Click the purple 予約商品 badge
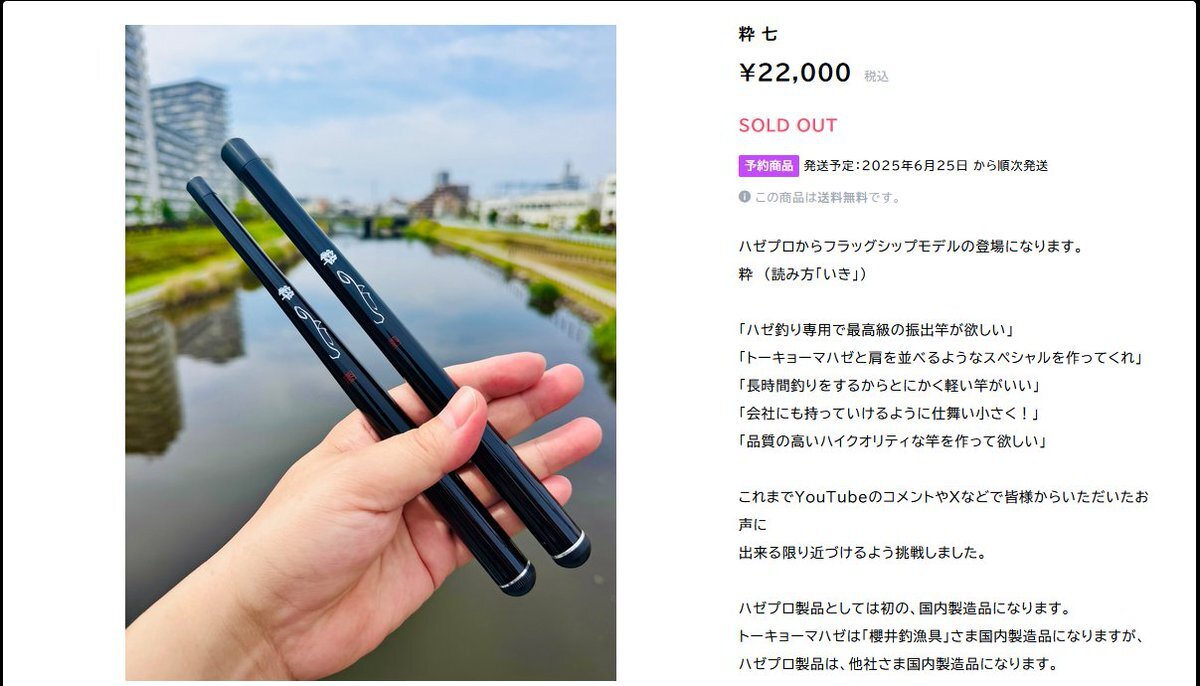 [x=768, y=166]
